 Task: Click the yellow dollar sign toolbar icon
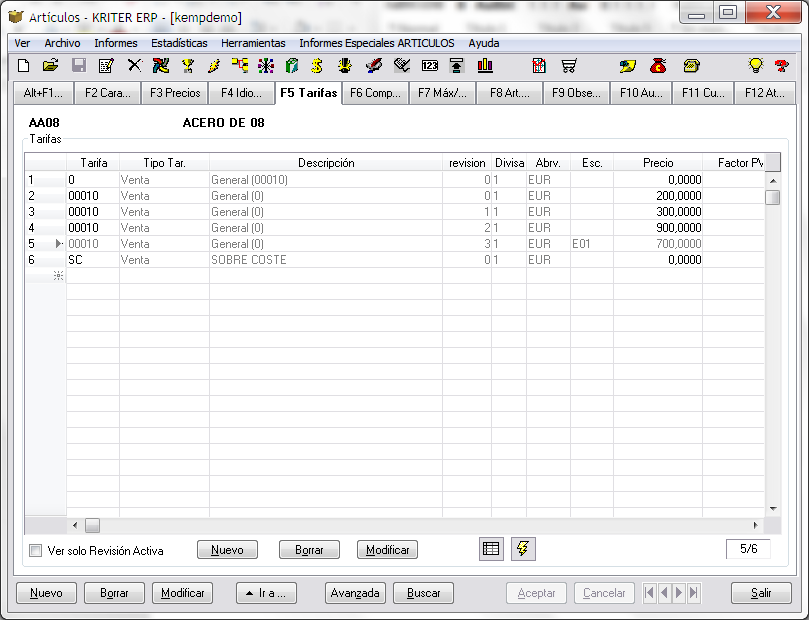pyautogui.click(x=317, y=66)
